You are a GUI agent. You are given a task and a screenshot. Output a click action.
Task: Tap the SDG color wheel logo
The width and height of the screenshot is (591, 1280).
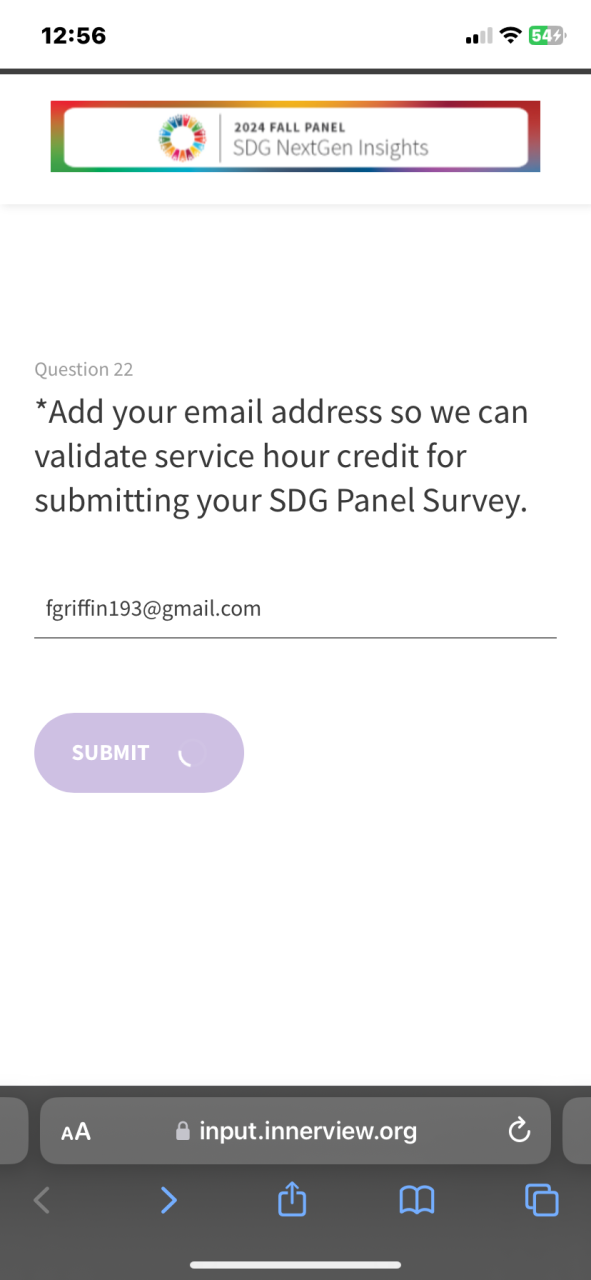[x=181, y=137]
